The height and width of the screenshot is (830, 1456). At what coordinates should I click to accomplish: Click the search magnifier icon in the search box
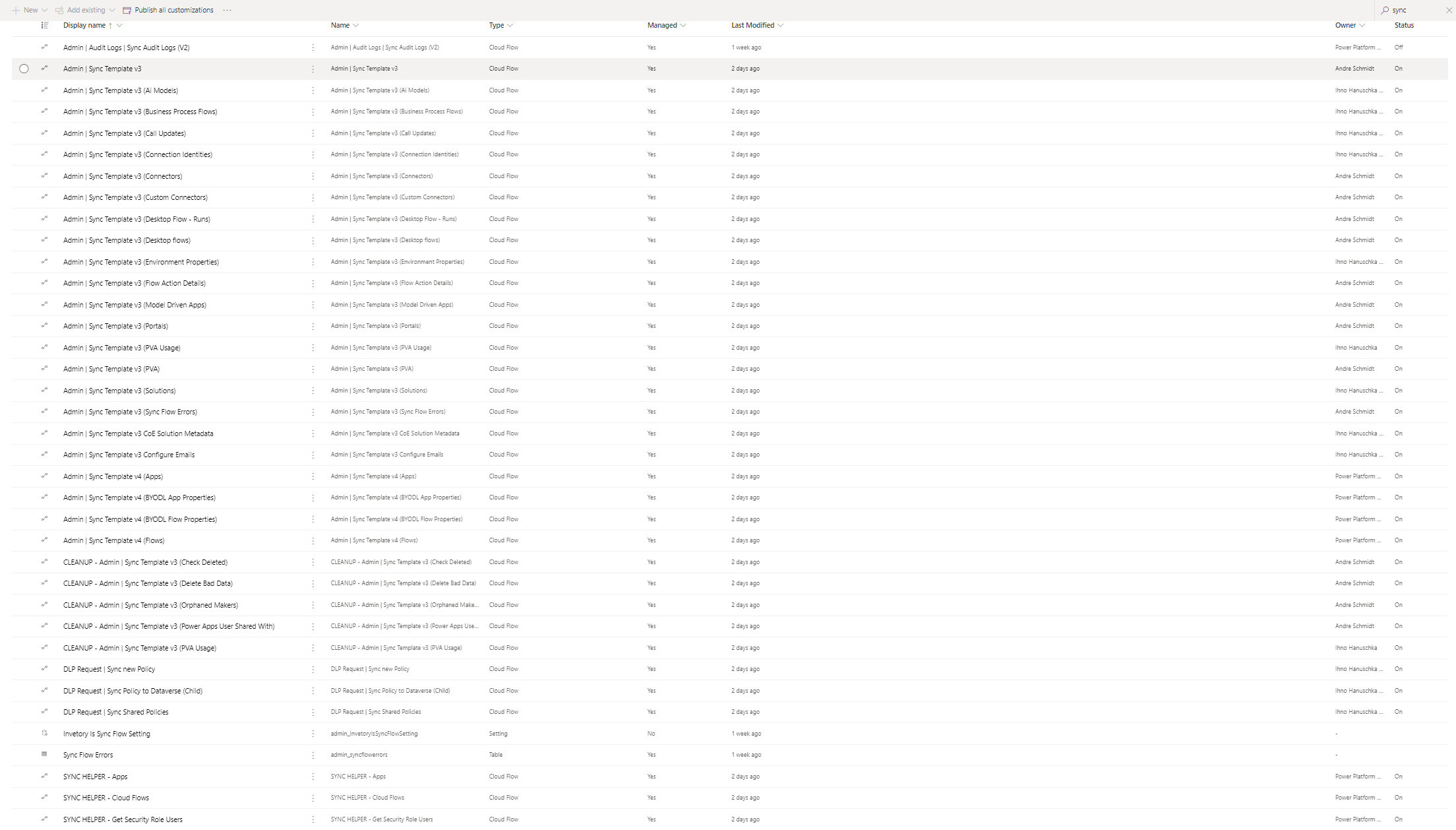pos(1385,10)
